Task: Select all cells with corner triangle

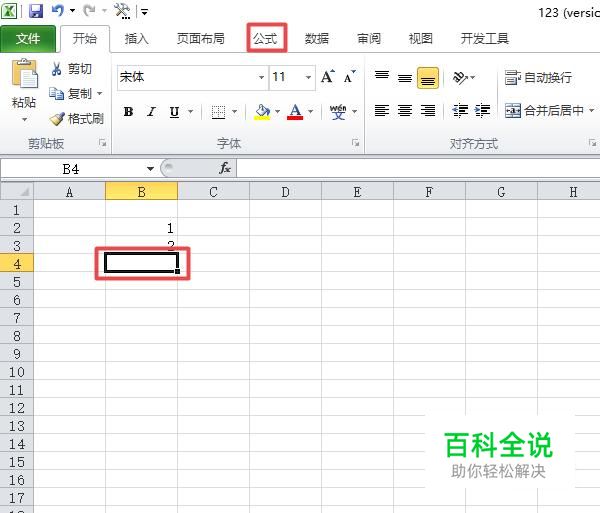Action: [x=17, y=191]
